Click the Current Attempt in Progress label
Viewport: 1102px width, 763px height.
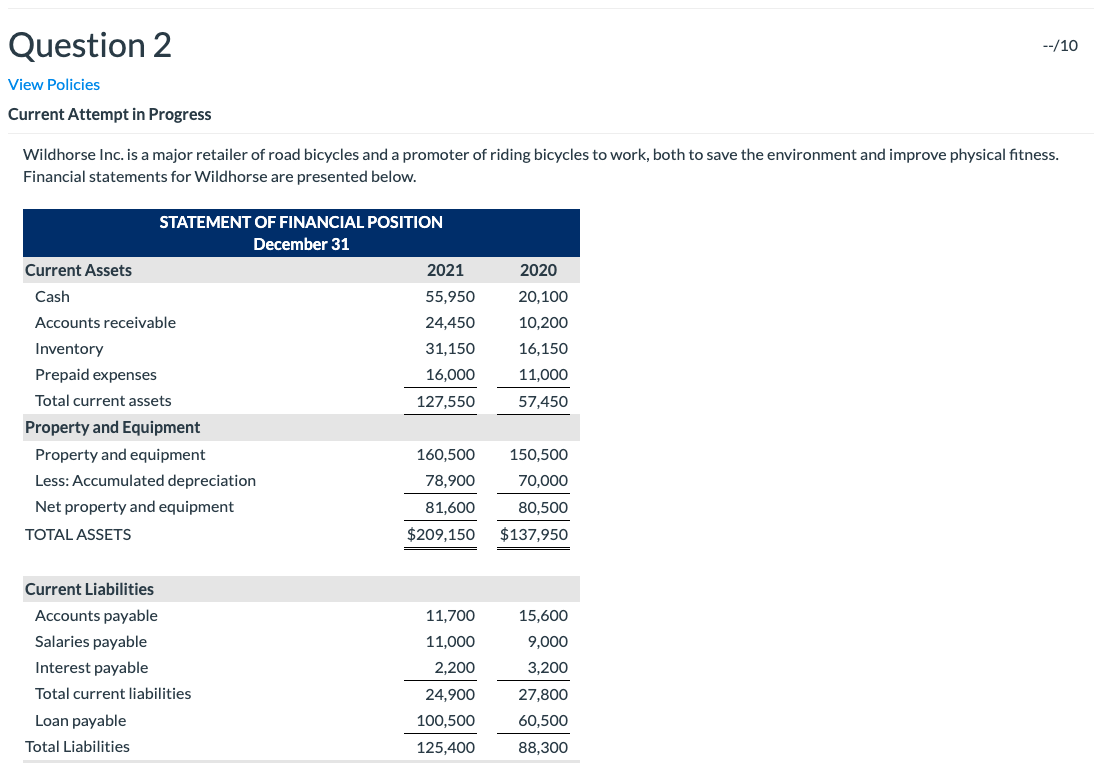coord(109,114)
